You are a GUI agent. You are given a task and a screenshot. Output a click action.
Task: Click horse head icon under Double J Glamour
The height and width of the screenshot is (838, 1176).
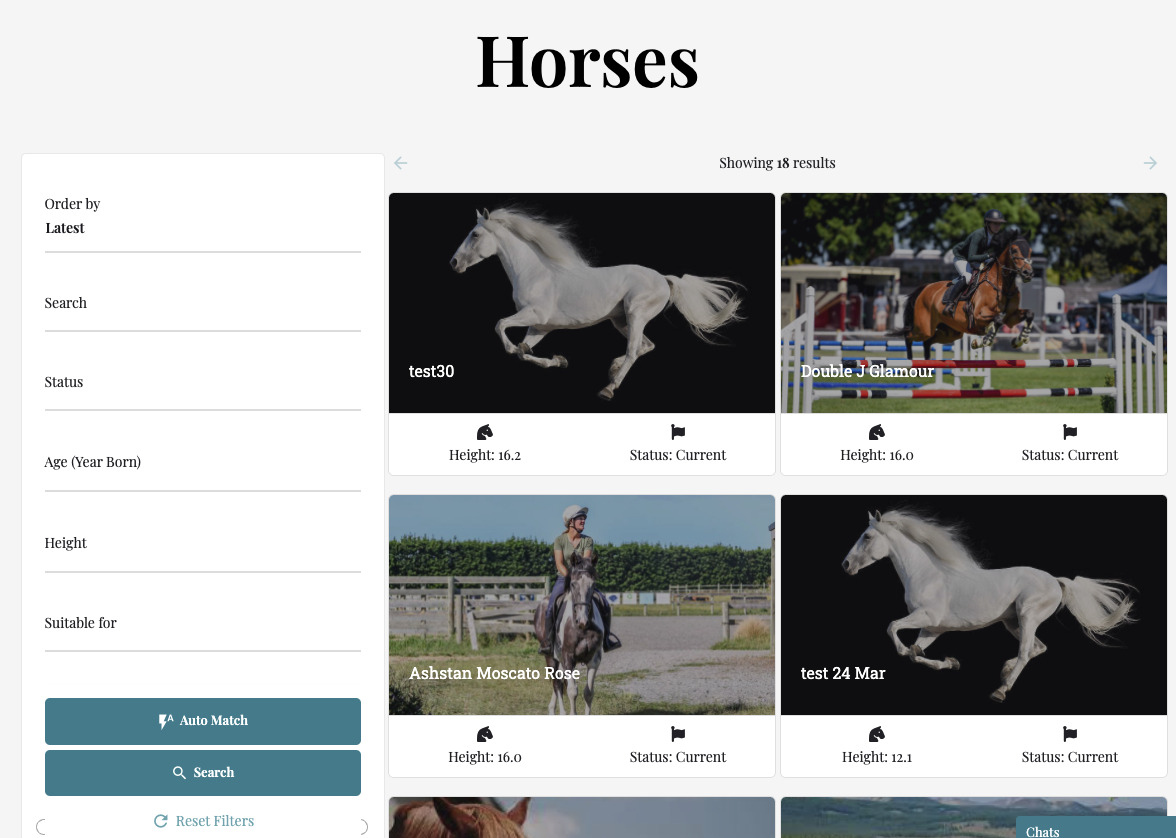point(877,432)
